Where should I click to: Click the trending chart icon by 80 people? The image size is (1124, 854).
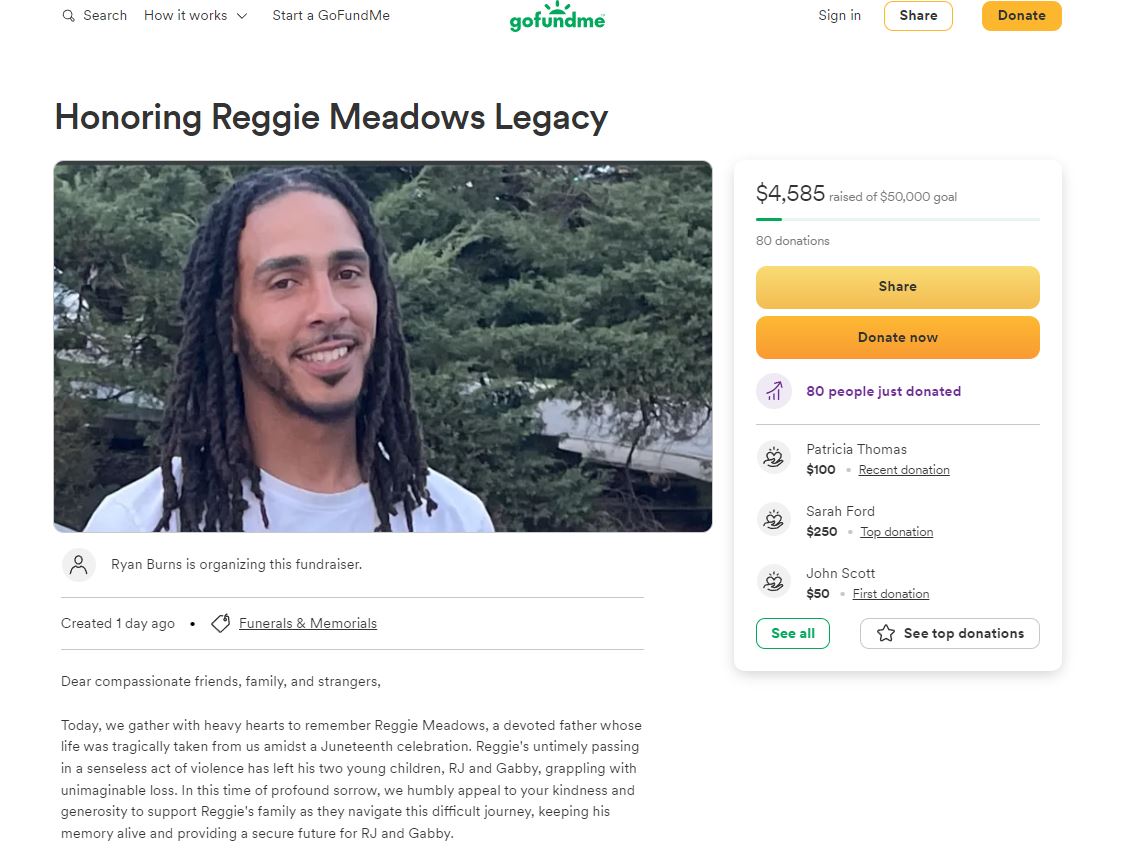click(x=773, y=392)
